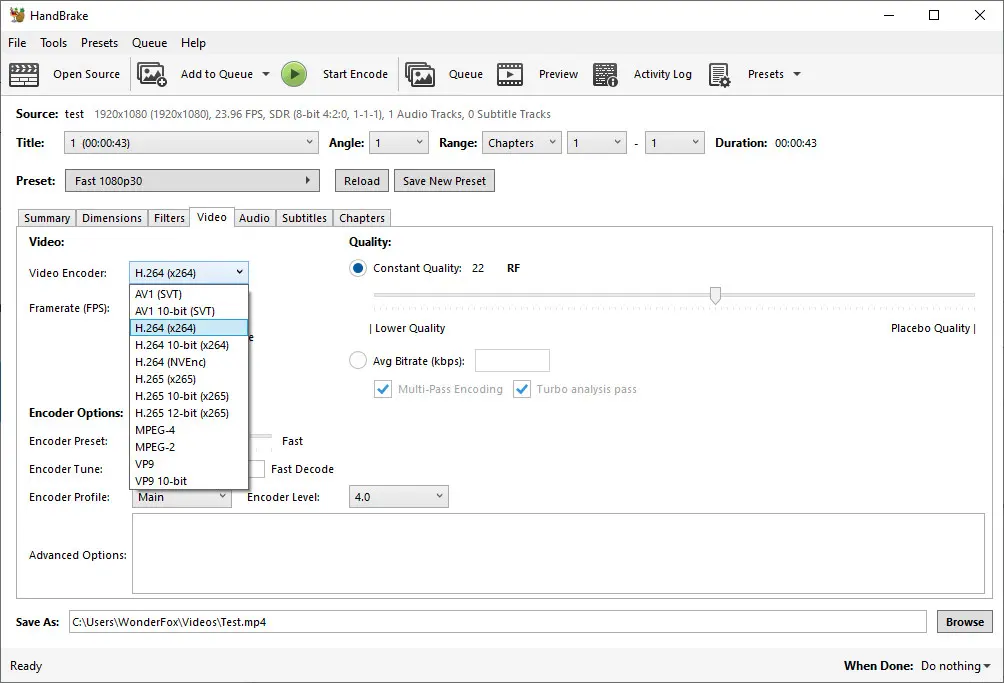Click the Save As file path field
Screen dimensions: 1004x683
pyautogui.click(x=498, y=622)
